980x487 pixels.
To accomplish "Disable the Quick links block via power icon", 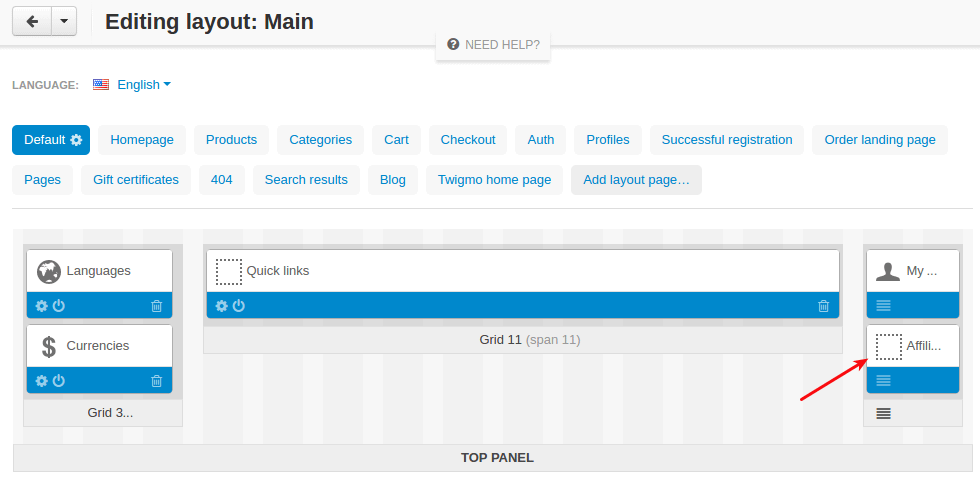I will click(x=238, y=306).
